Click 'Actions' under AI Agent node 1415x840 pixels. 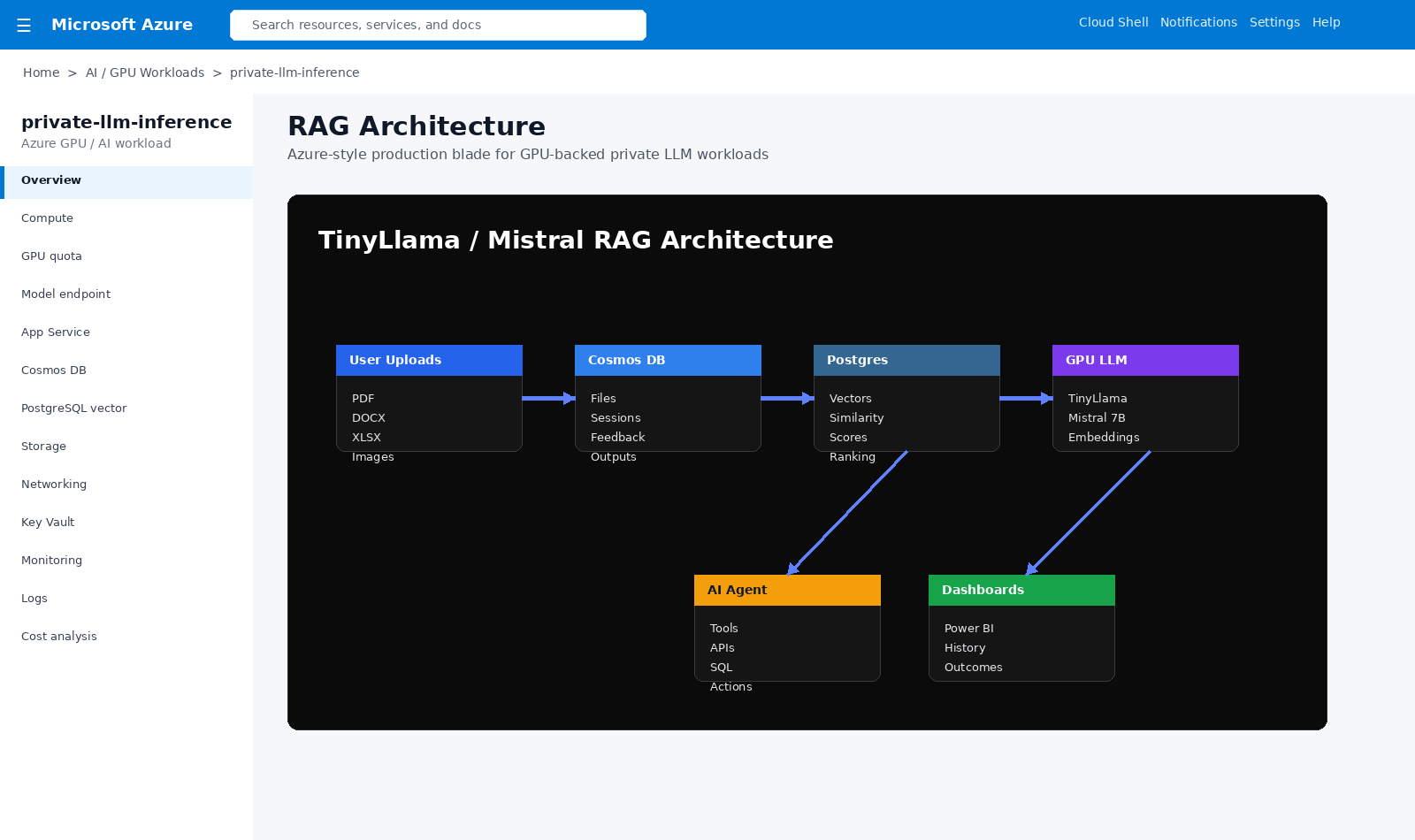click(x=731, y=687)
